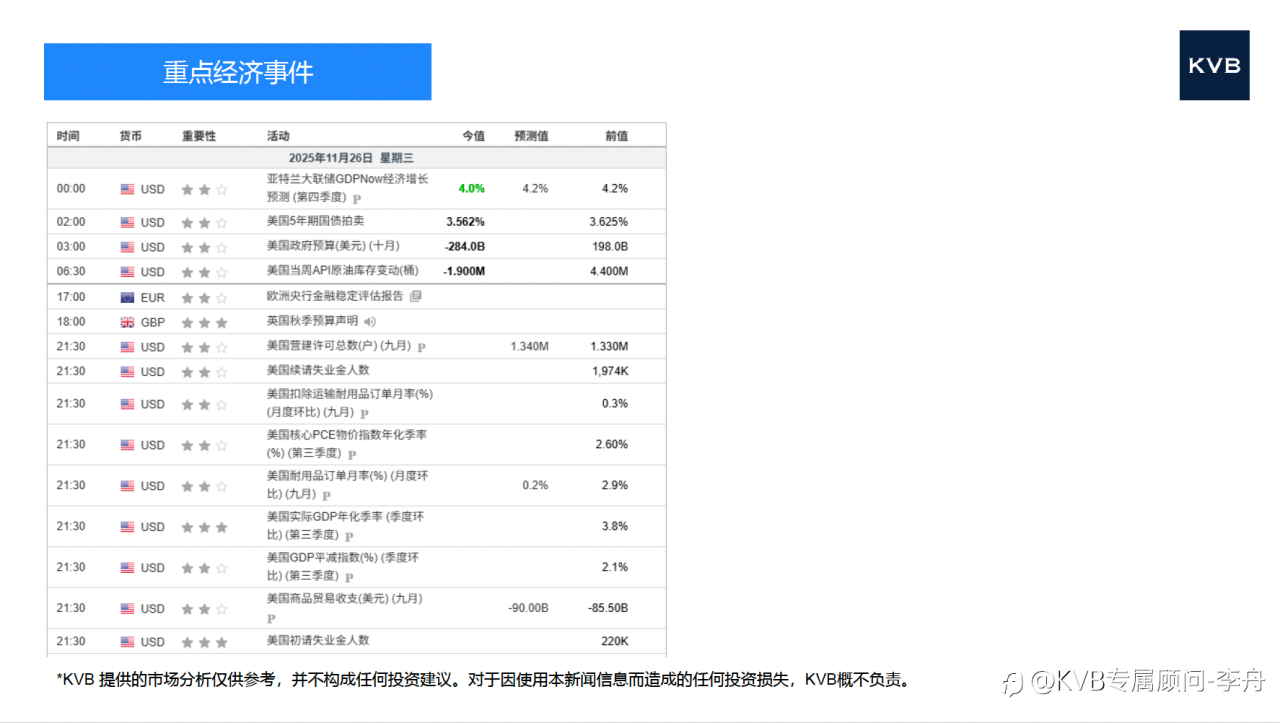Click the 前值 column header

pyautogui.click(x=617, y=136)
